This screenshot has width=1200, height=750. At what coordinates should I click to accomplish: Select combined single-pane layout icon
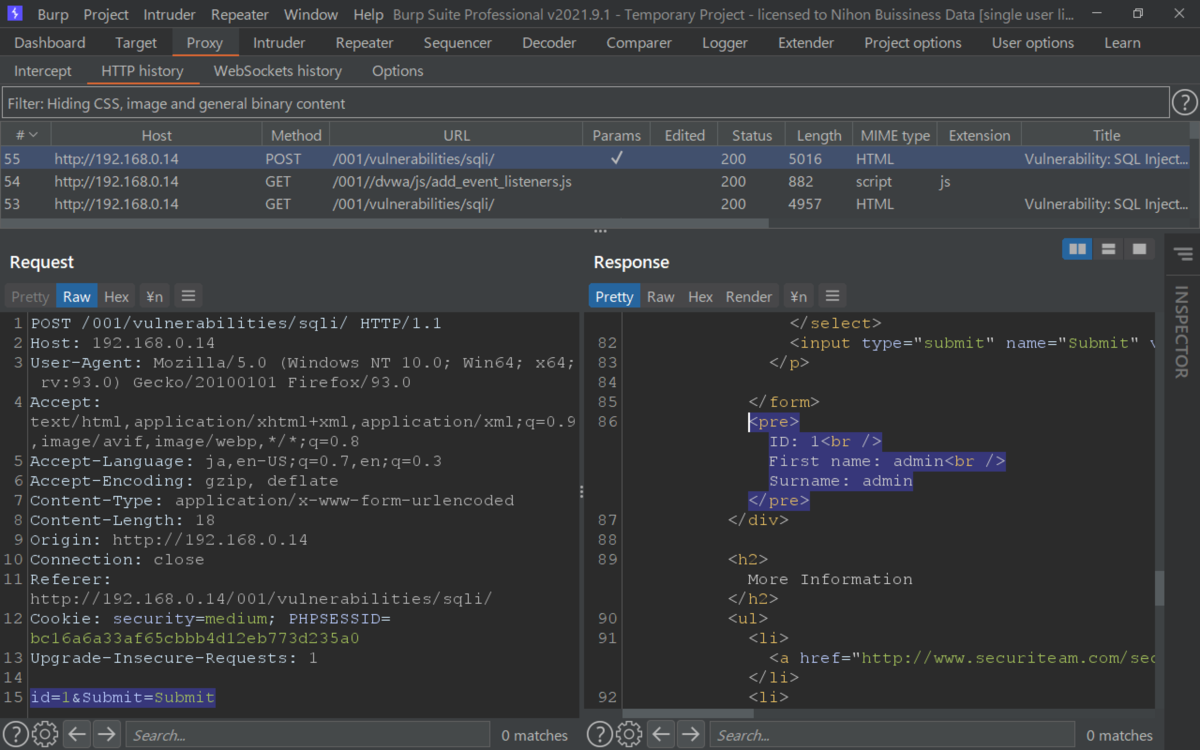[1138, 249]
